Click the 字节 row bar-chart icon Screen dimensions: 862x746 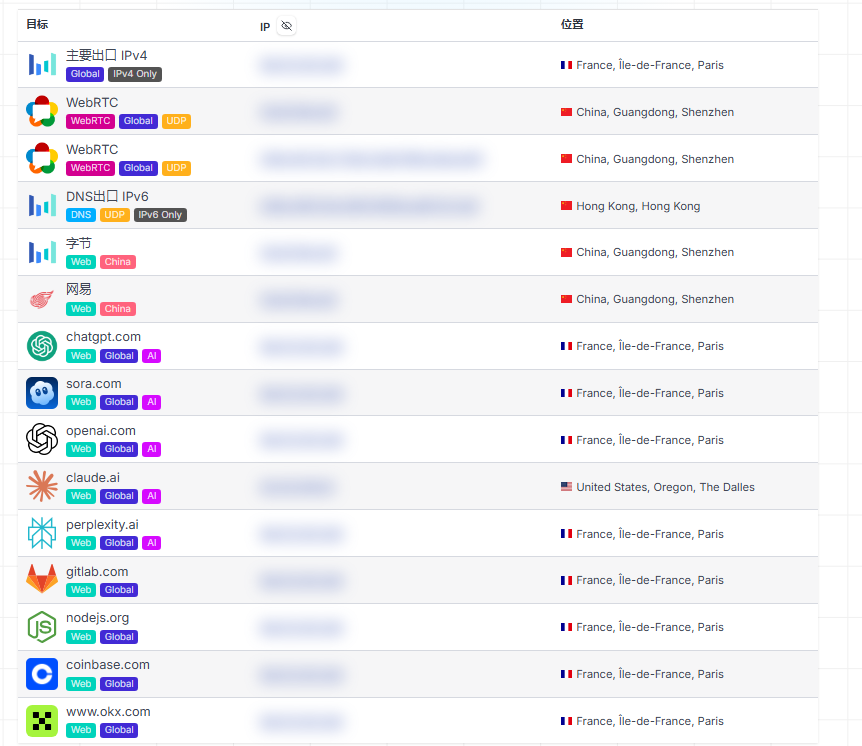(42, 252)
